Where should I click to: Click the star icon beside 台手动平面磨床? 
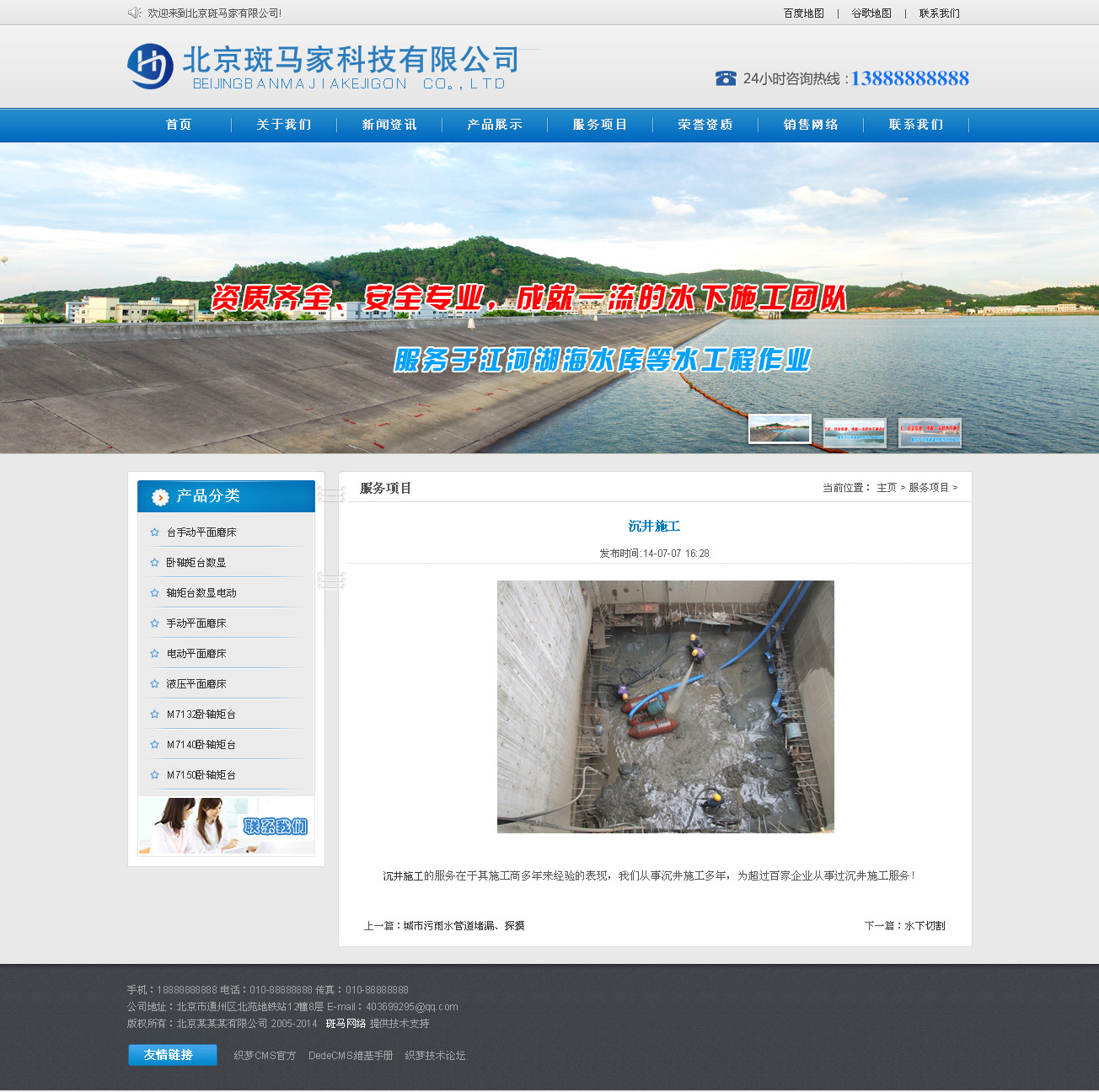(x=154, y=533)
